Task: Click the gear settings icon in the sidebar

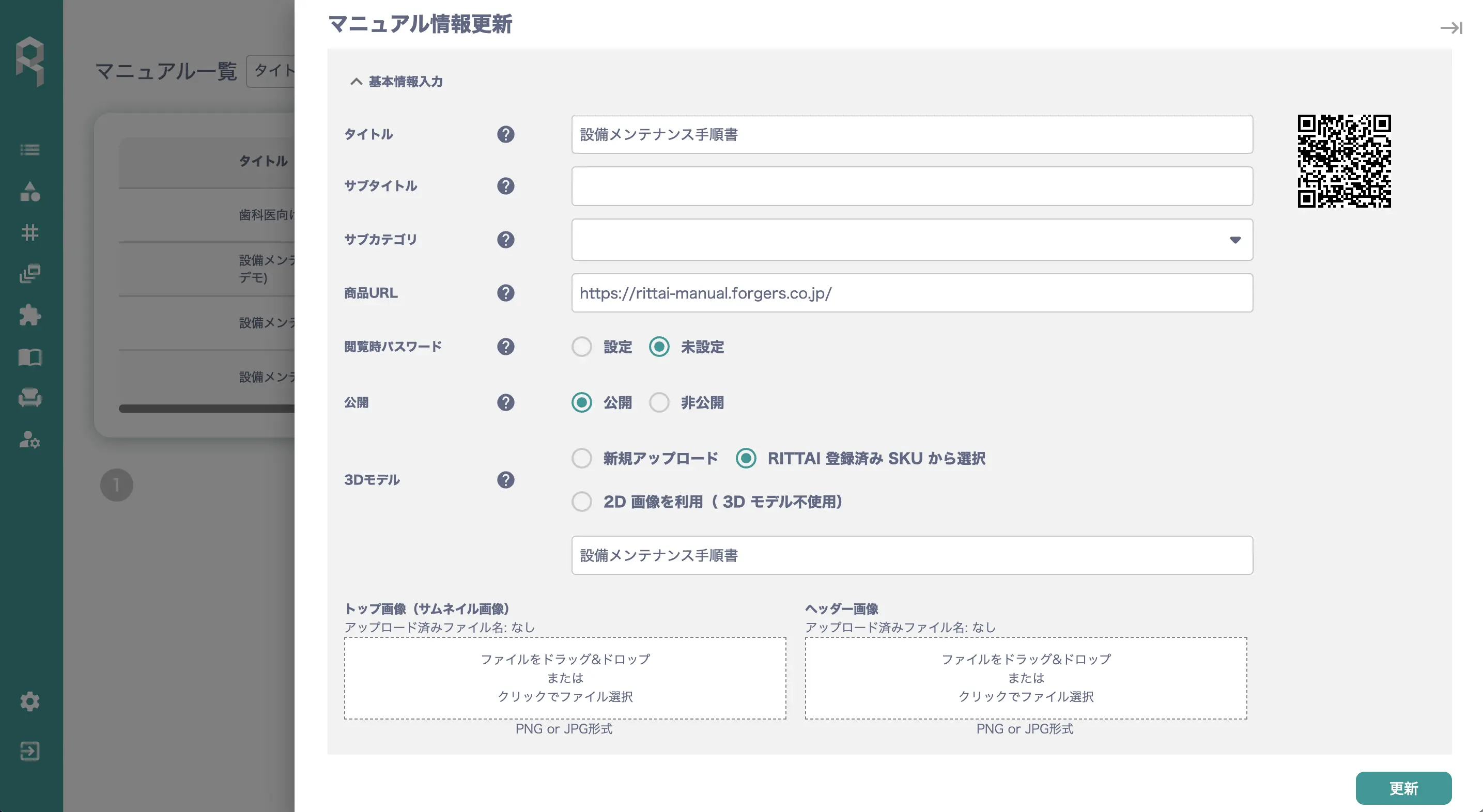Action: [30, 701]
